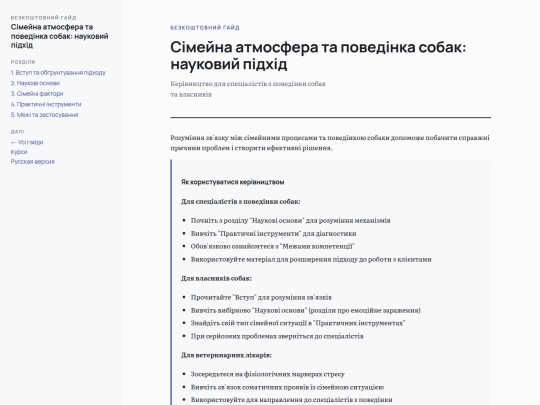The image size is (540, 405).
Task: Open sidebar section 1. Вступ та обґрунтування підходу
Action: point(58,73)
